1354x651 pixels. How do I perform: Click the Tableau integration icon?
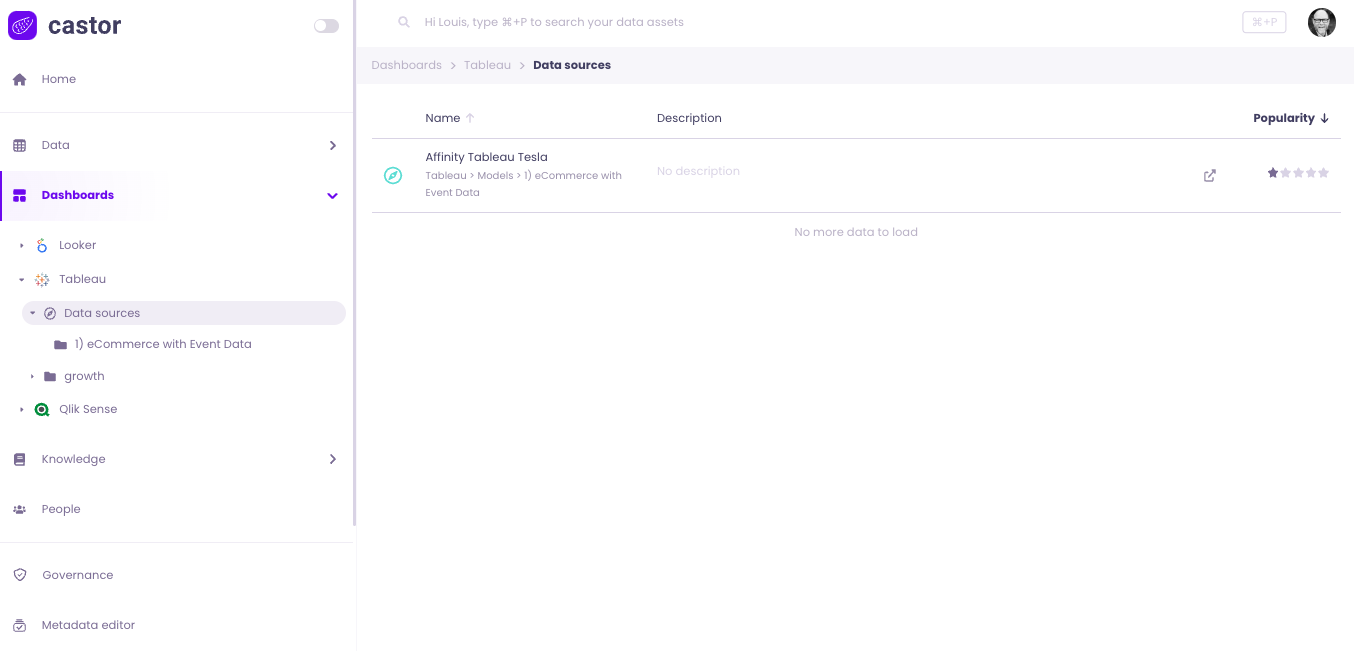pos(42,280)
